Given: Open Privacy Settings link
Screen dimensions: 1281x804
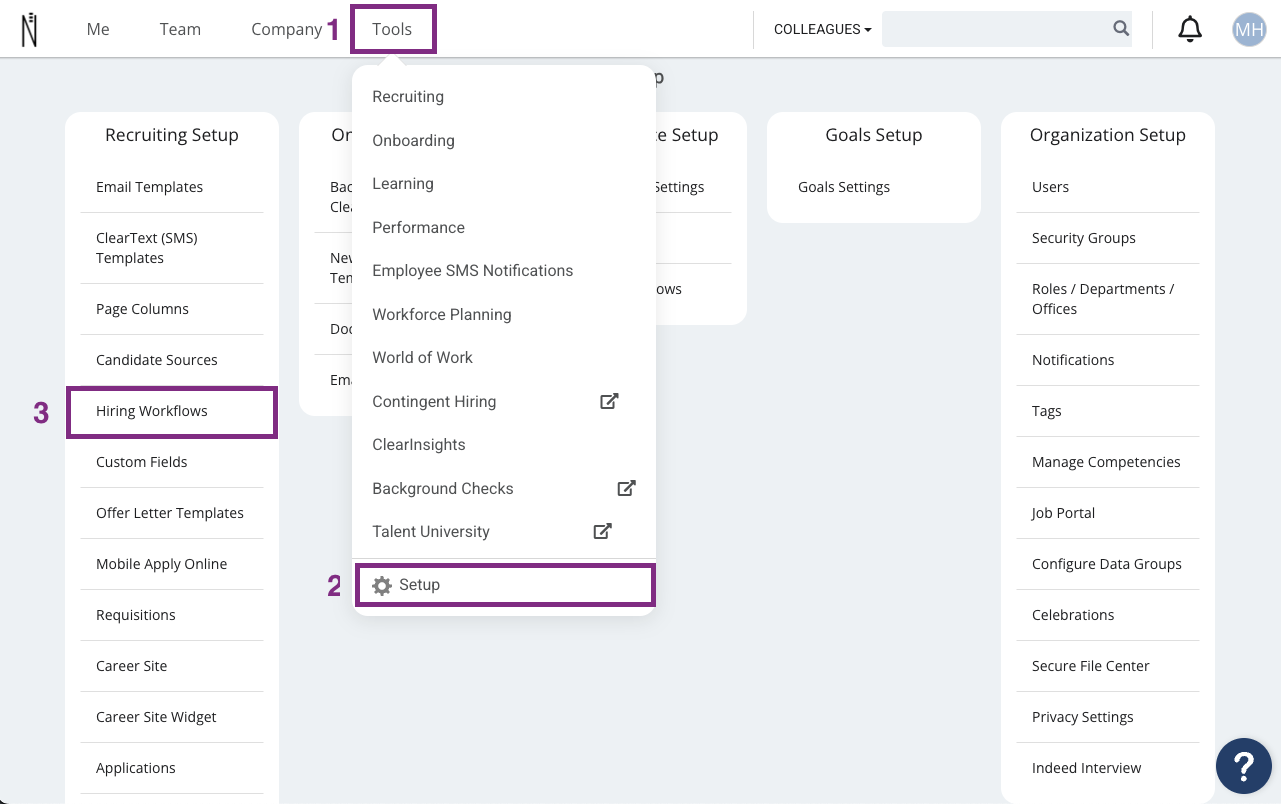Looking at the screenshot, I should pos(1083,717).
